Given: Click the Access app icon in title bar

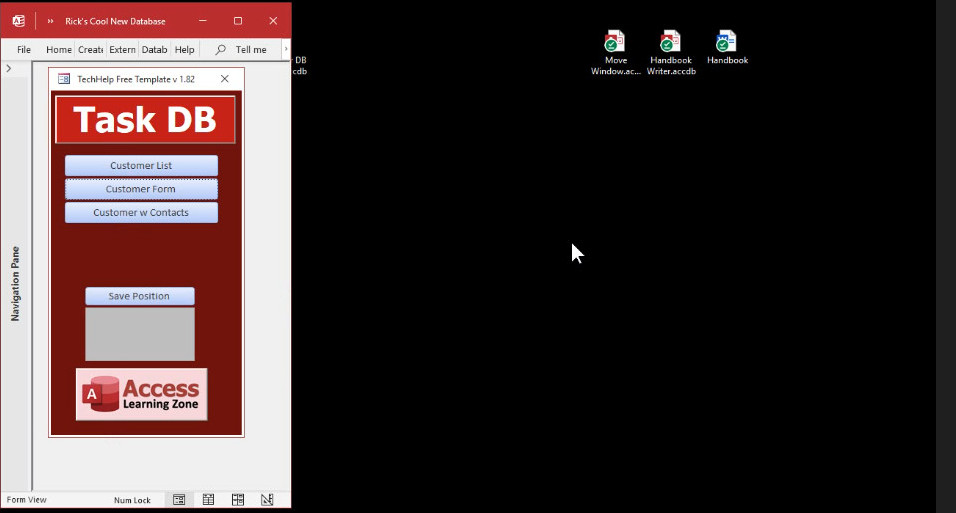Looking at the screenshot, I should pyautogui.click(x=18, y=21).
